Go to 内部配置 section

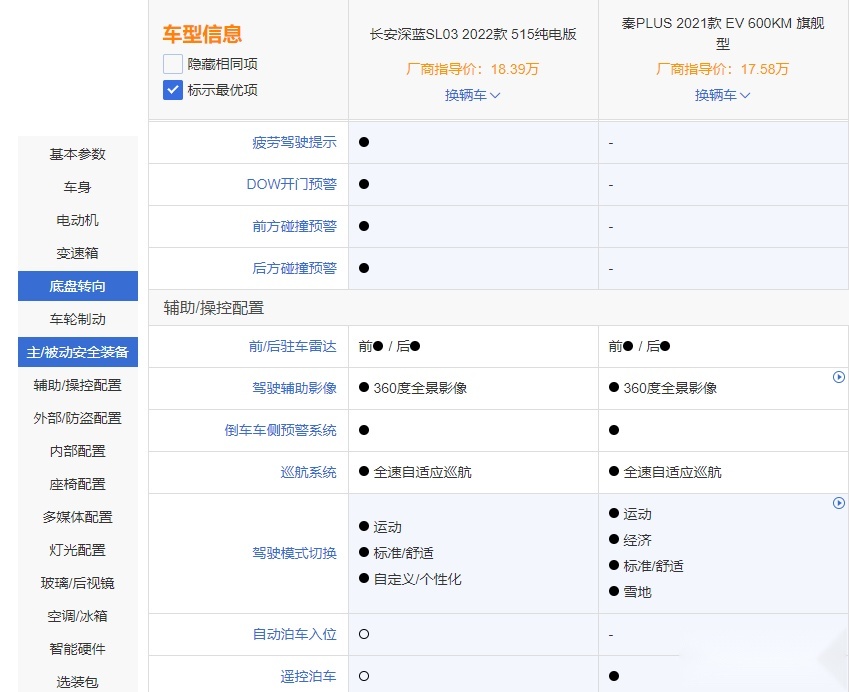(x=77, y=451)
